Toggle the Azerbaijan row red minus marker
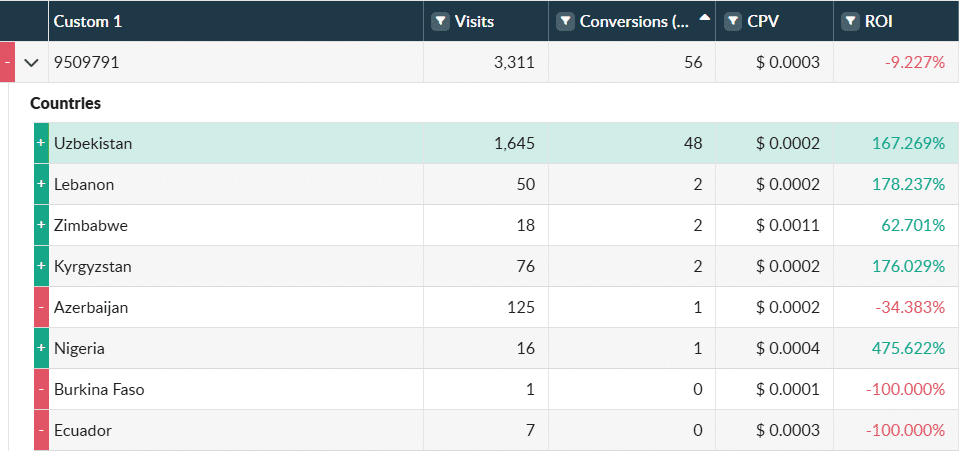959x451 pixels. pyautogui.click(x=41, y=308)
